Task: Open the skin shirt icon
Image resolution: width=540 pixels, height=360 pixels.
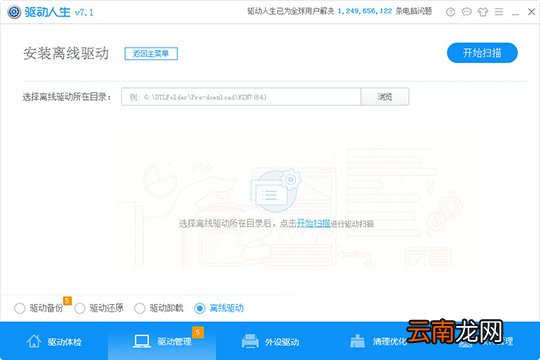Action: (x=483, y=12)
